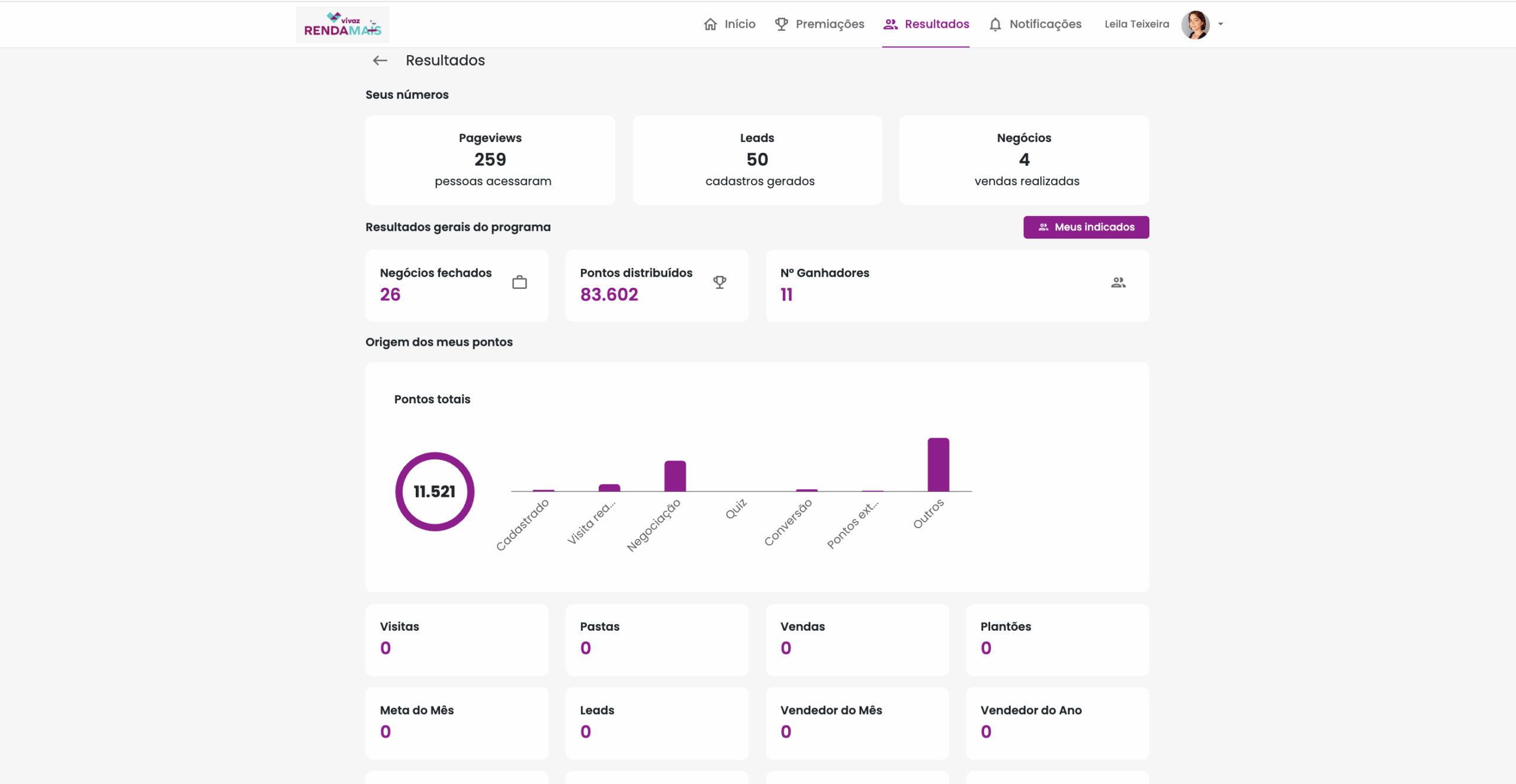Click the back arrow beside Resultados
This screenshot has height=784, width=1516.
coord(380,60)
